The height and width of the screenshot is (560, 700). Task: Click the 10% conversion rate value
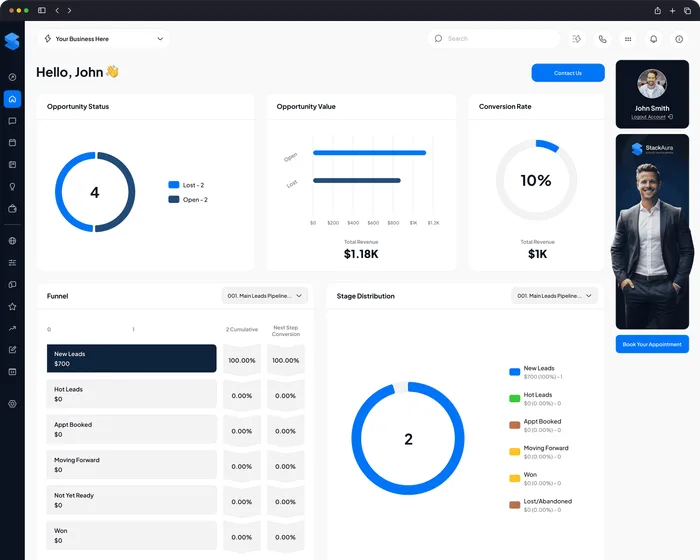point(536,180)
